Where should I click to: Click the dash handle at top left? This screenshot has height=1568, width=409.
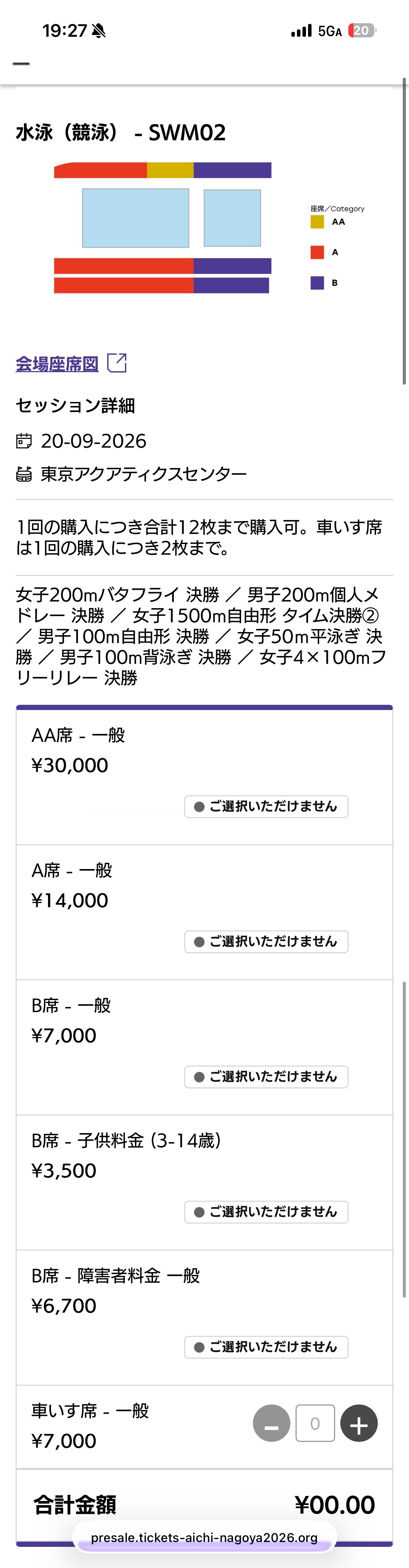coord(22,63)
